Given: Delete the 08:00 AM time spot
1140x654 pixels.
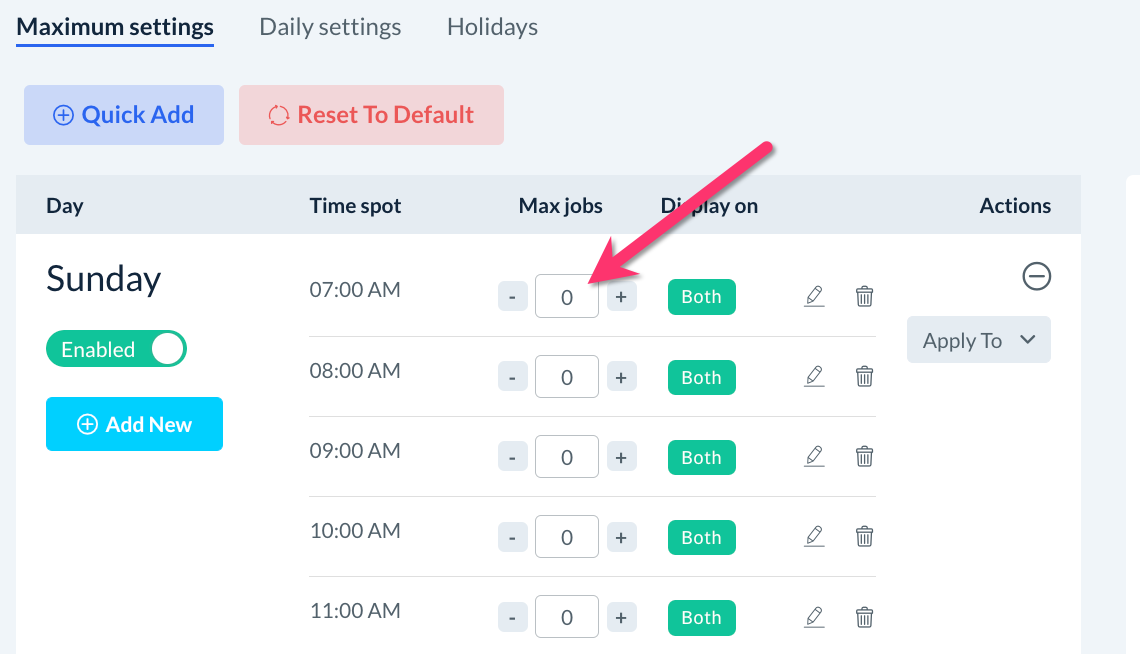Looking at the screenshot, I should (x=865, y=376).
